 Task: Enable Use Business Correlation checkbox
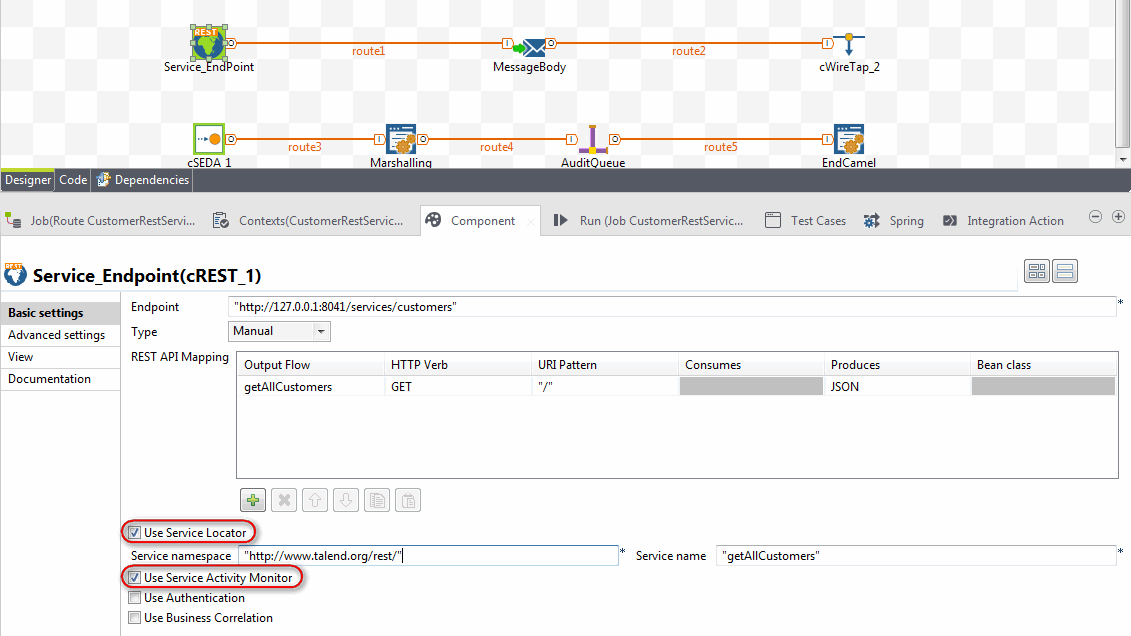click(x=134, y=618)
